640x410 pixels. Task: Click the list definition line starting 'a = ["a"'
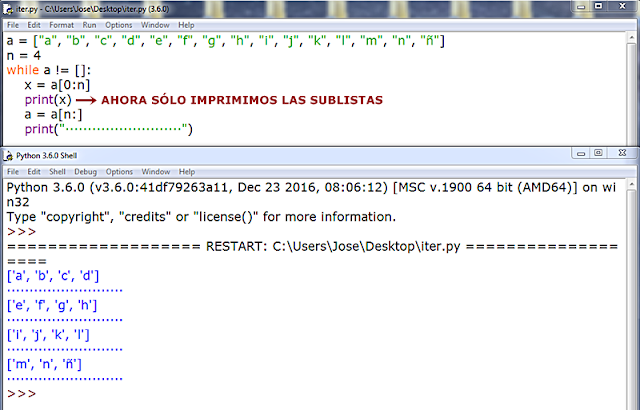(225, 41)
